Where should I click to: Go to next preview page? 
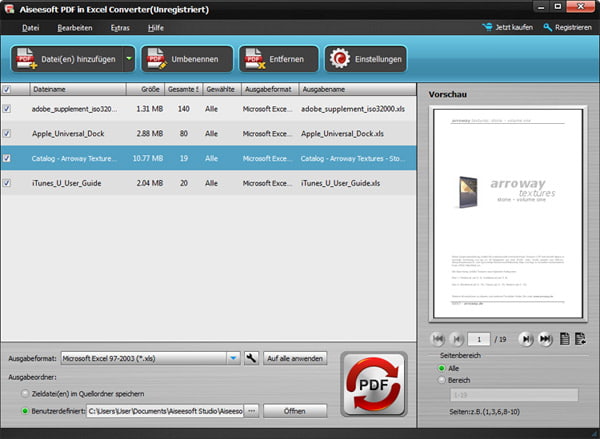point(523,339)
